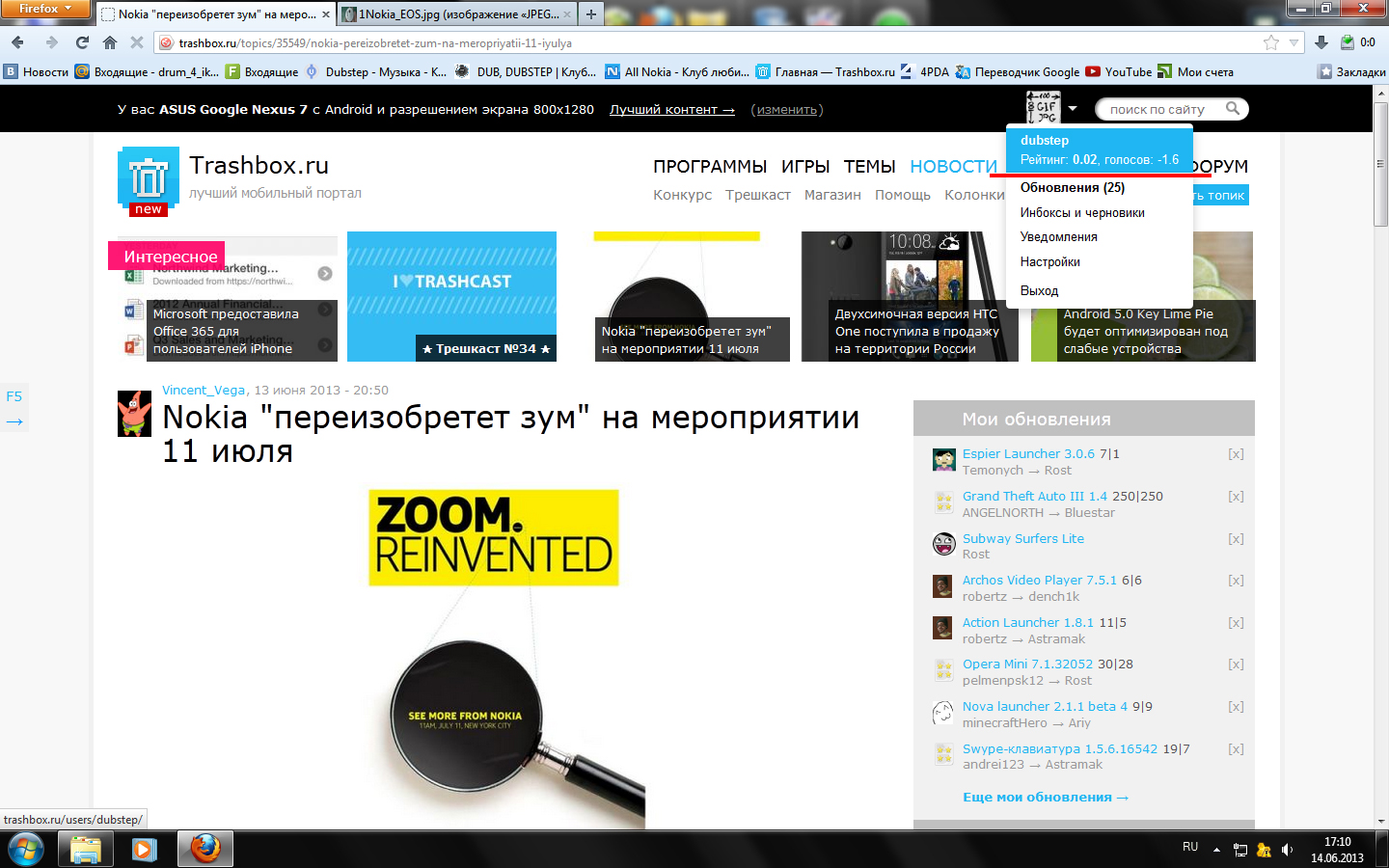Open the Магазин link
The width and height of the screenshot is (1389, 868).
click(832, 194)
